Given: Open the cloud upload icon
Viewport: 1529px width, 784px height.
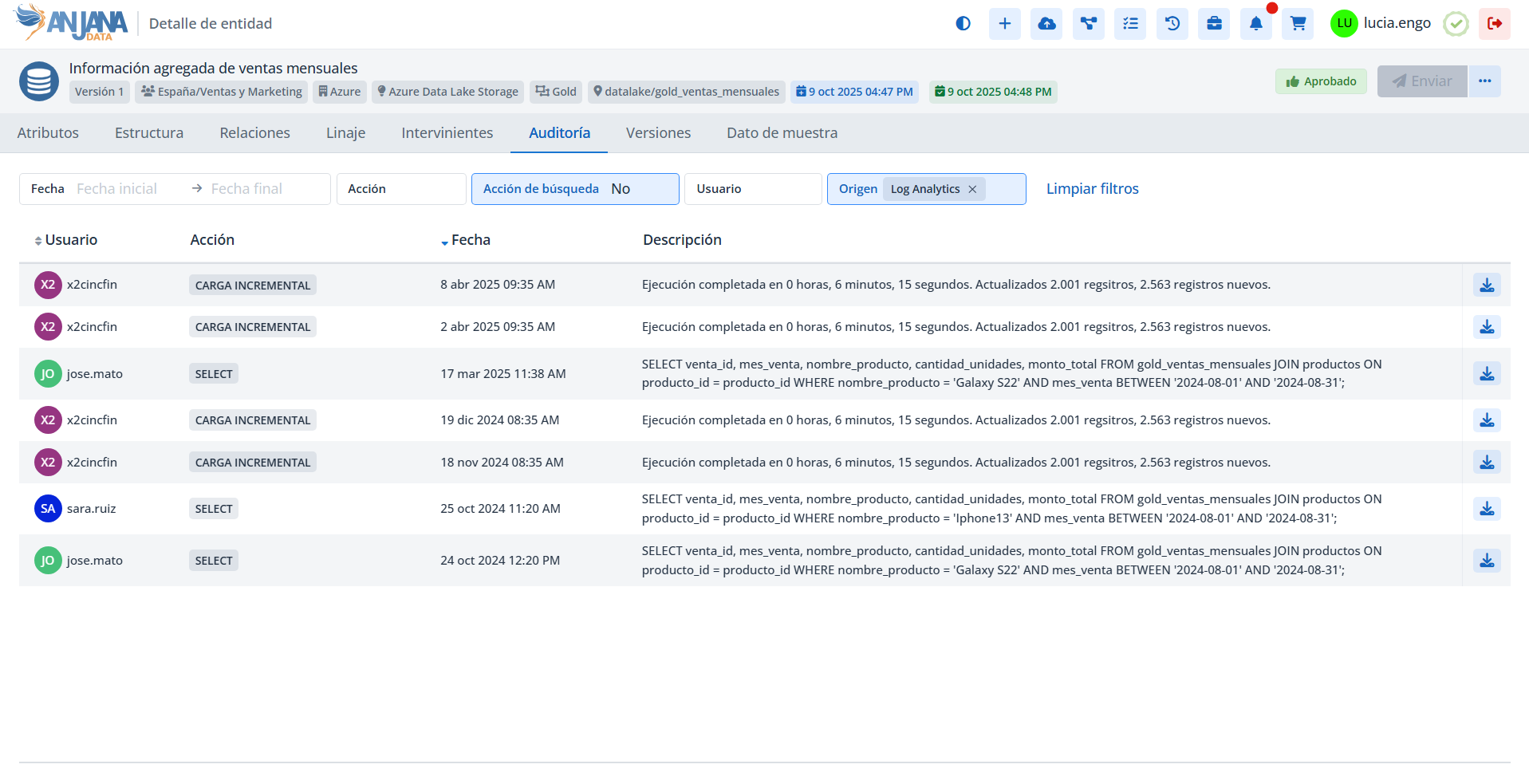Looking at the screenshot, I should pos(1046,24).
